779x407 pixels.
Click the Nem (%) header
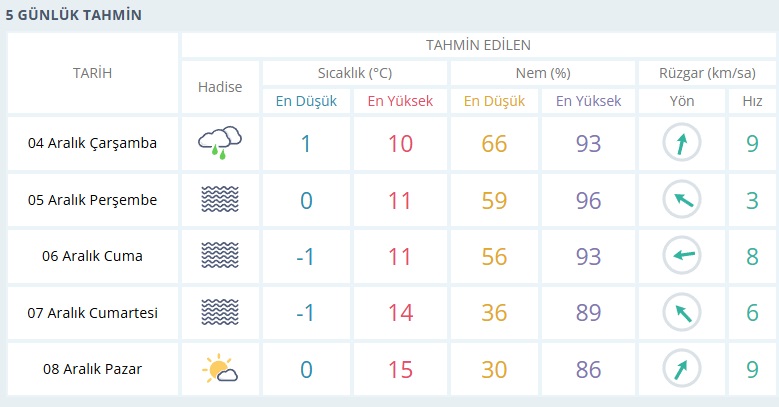click(543, 73)
